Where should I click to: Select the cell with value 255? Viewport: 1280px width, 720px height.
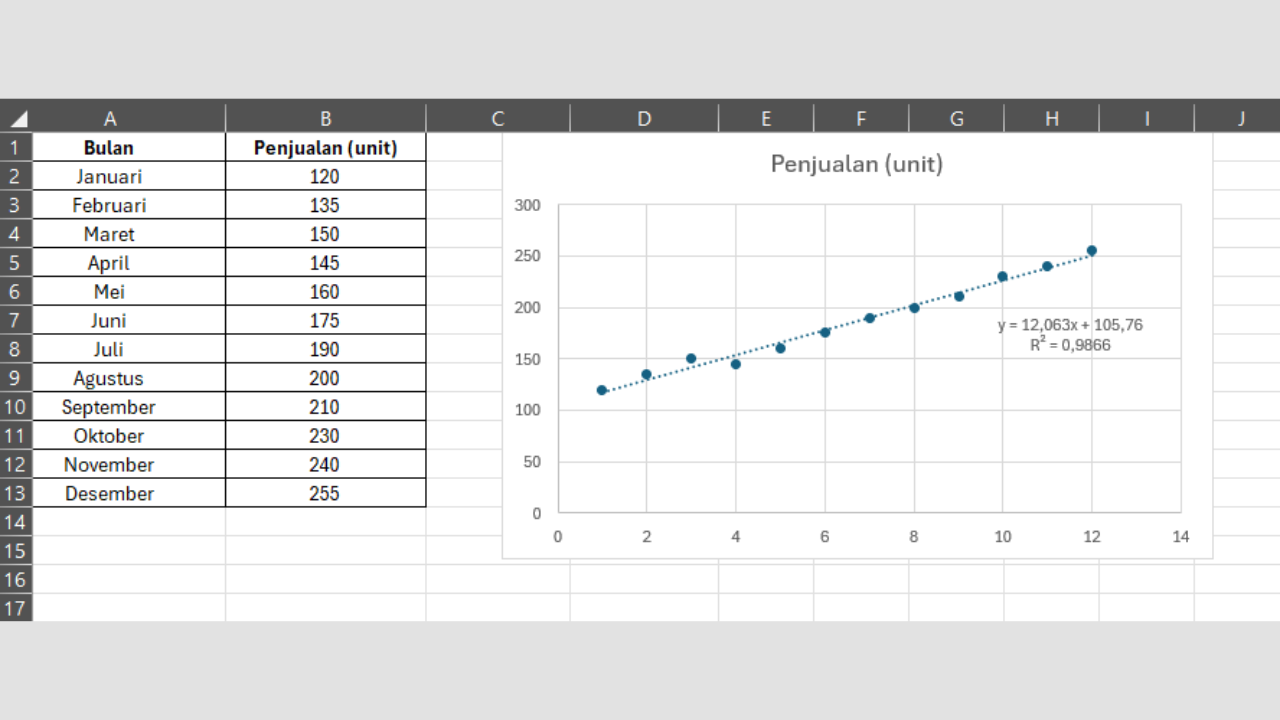(325, 493)
